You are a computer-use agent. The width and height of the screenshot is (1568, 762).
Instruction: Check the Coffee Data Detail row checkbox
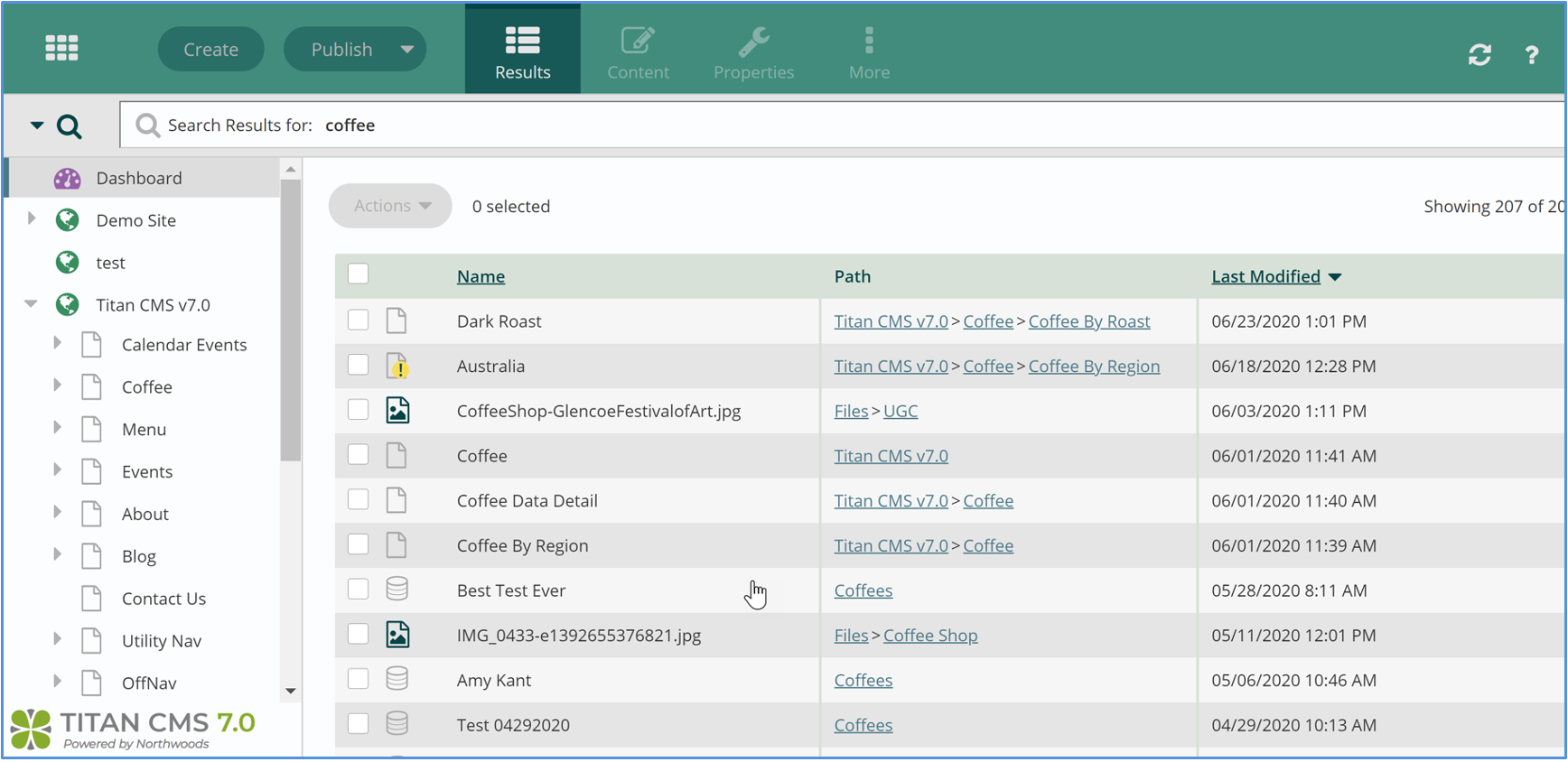pos(359,499)
